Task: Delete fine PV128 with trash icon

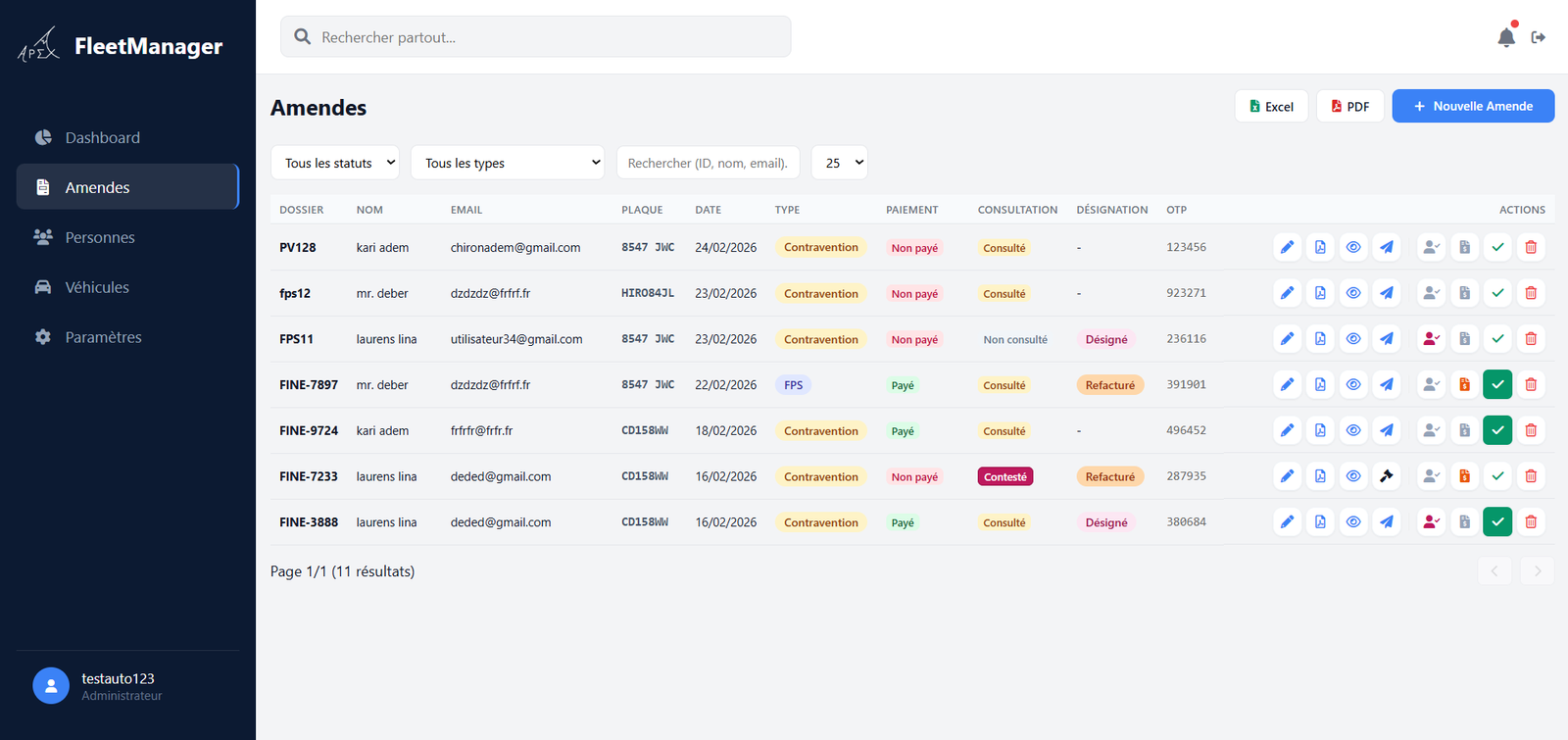Action: (x=1531, y=247)
